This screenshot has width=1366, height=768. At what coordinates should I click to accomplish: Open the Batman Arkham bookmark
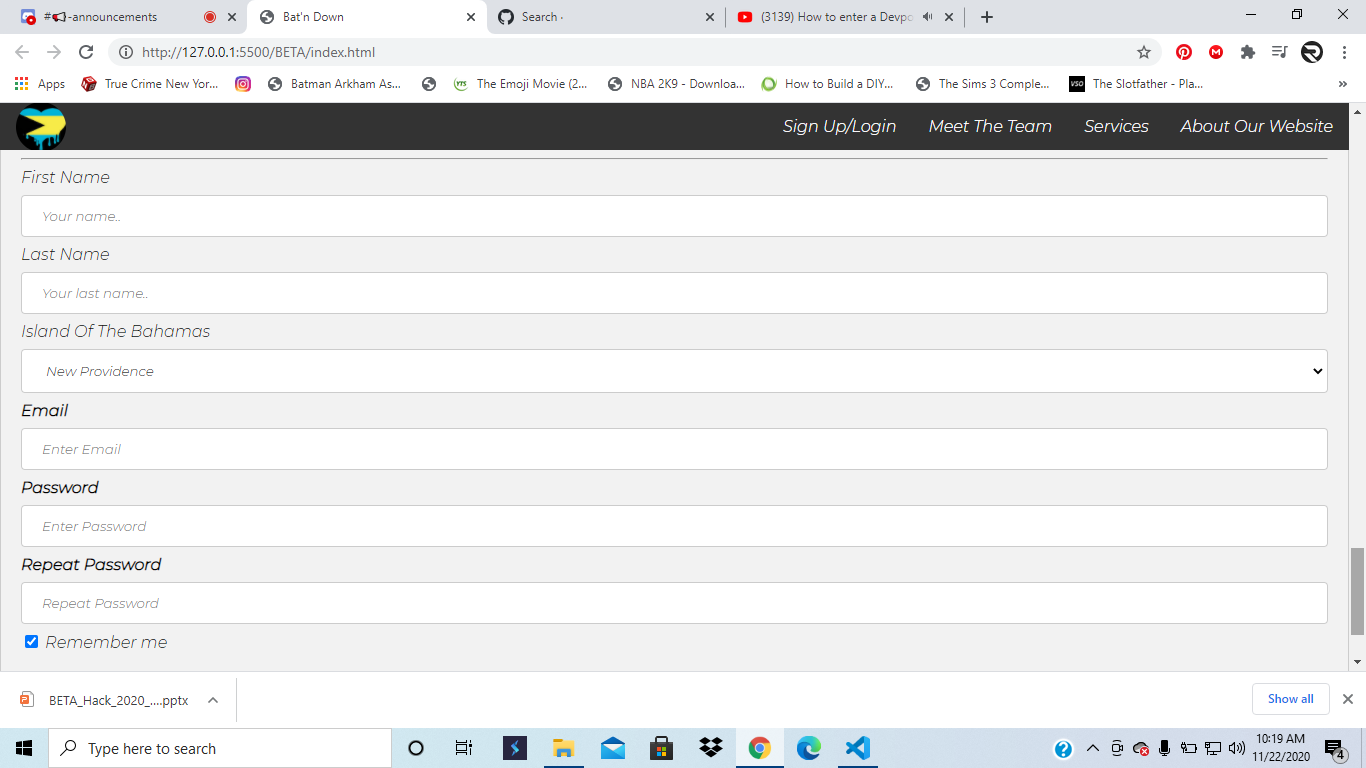pos(335,84)
